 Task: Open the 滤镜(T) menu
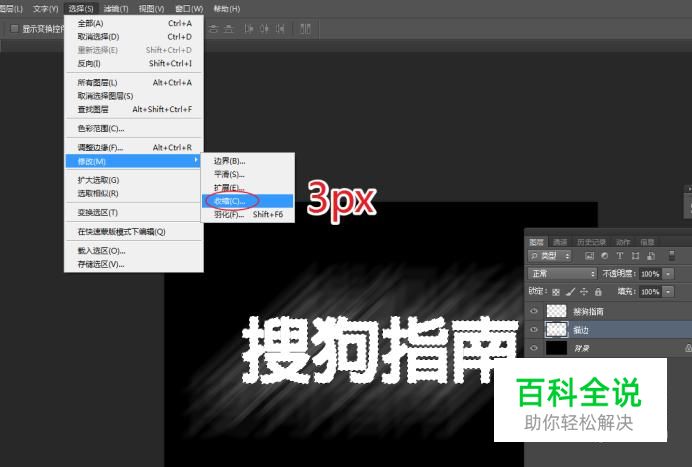tap(116, 8)
